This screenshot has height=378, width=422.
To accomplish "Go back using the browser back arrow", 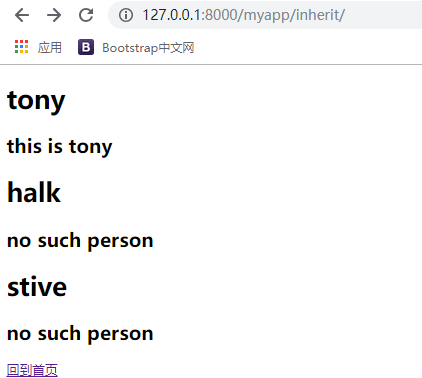I will 22,15.
